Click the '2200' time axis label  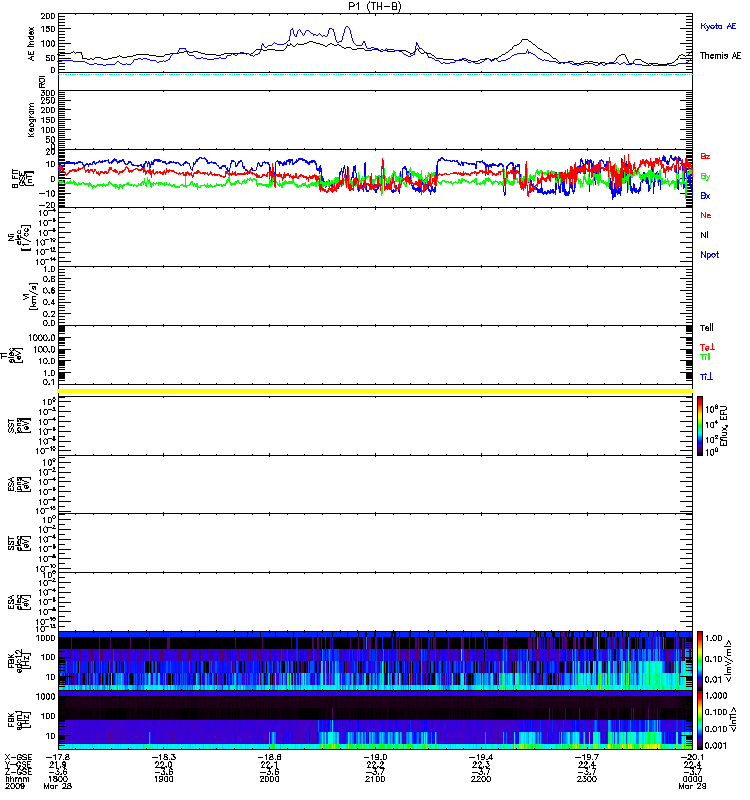(481, 779)
